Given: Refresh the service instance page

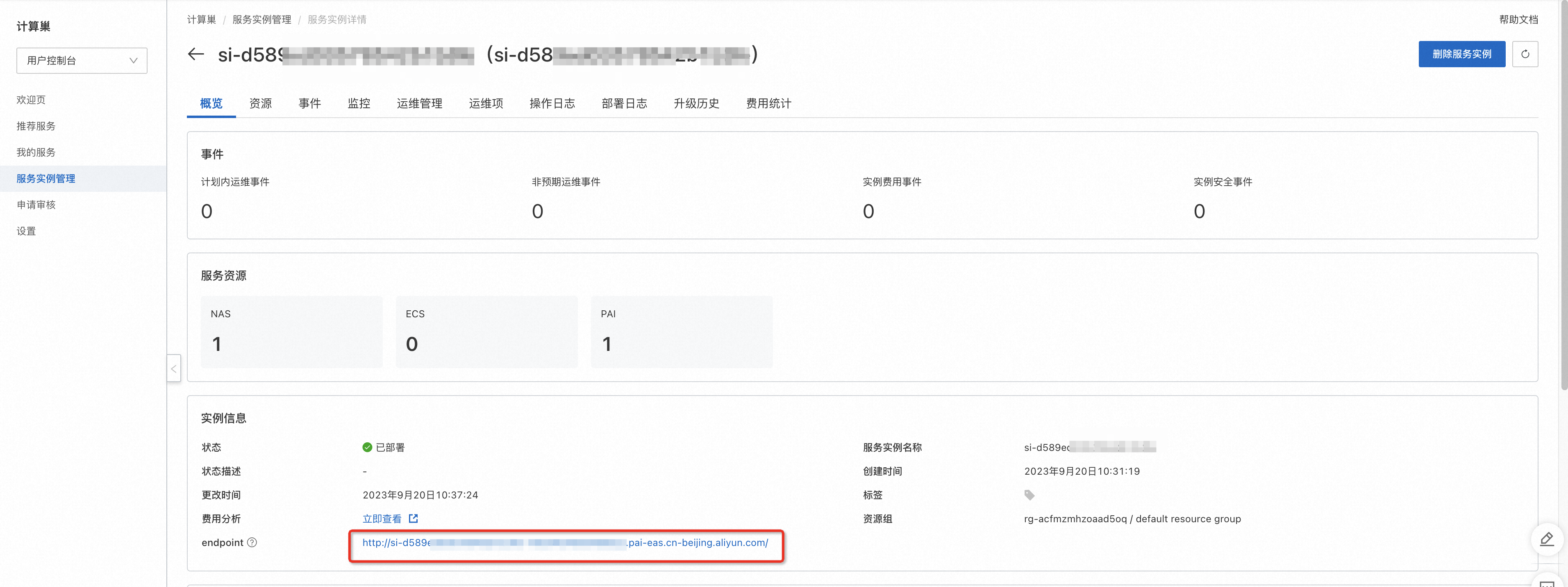Looking at the screenshot, I should (x=1525, y=54).
